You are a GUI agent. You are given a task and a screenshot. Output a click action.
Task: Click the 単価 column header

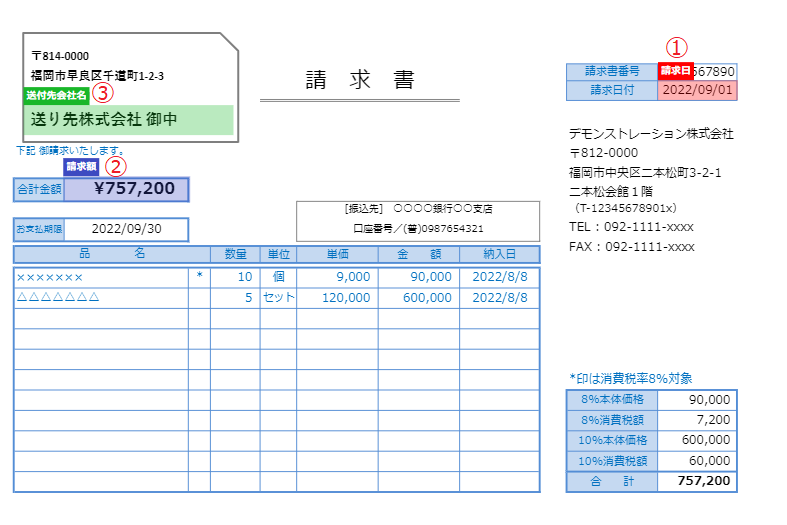click(337, 254)
